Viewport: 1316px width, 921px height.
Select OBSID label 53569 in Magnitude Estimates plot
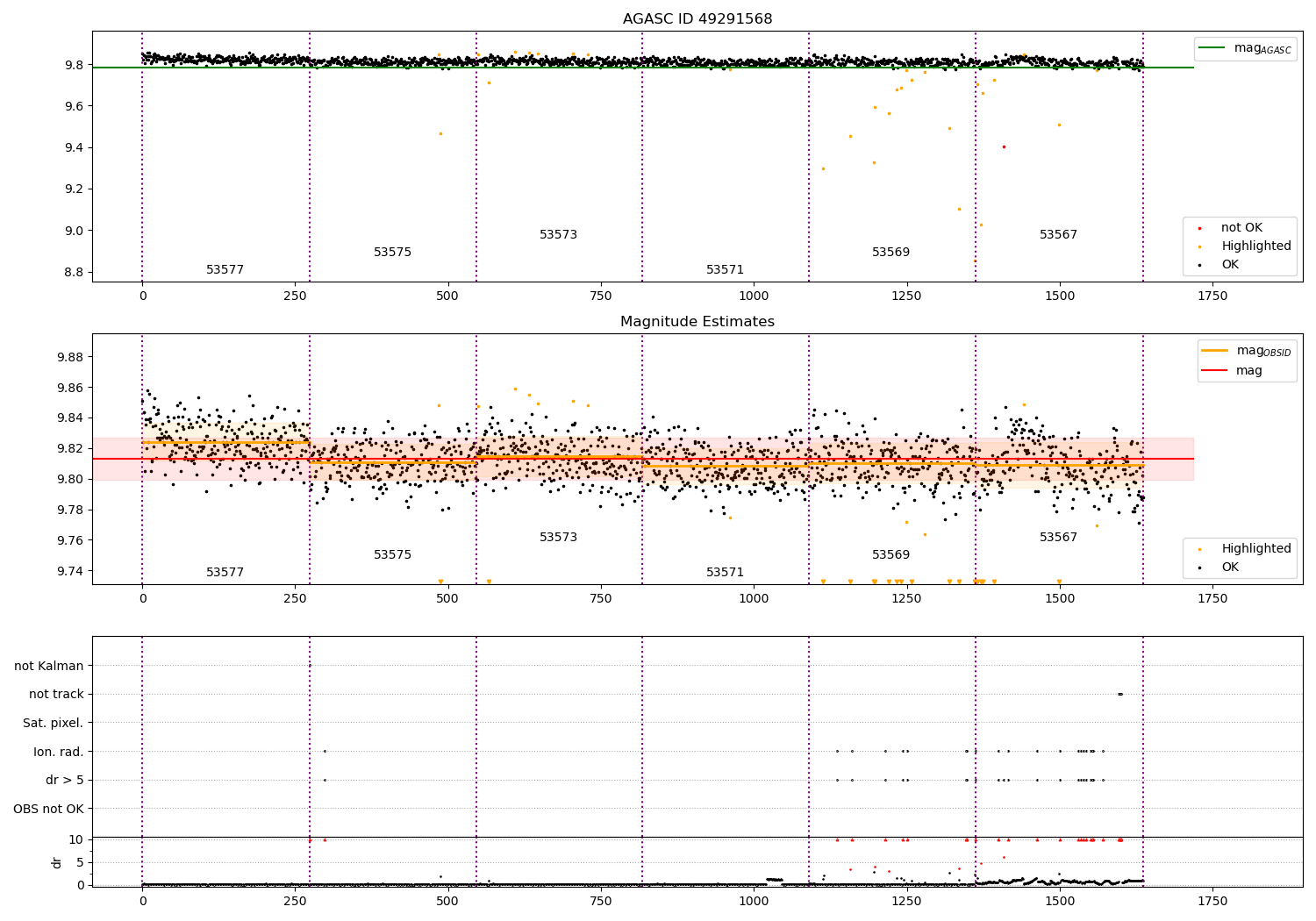(x=890, y=555)
